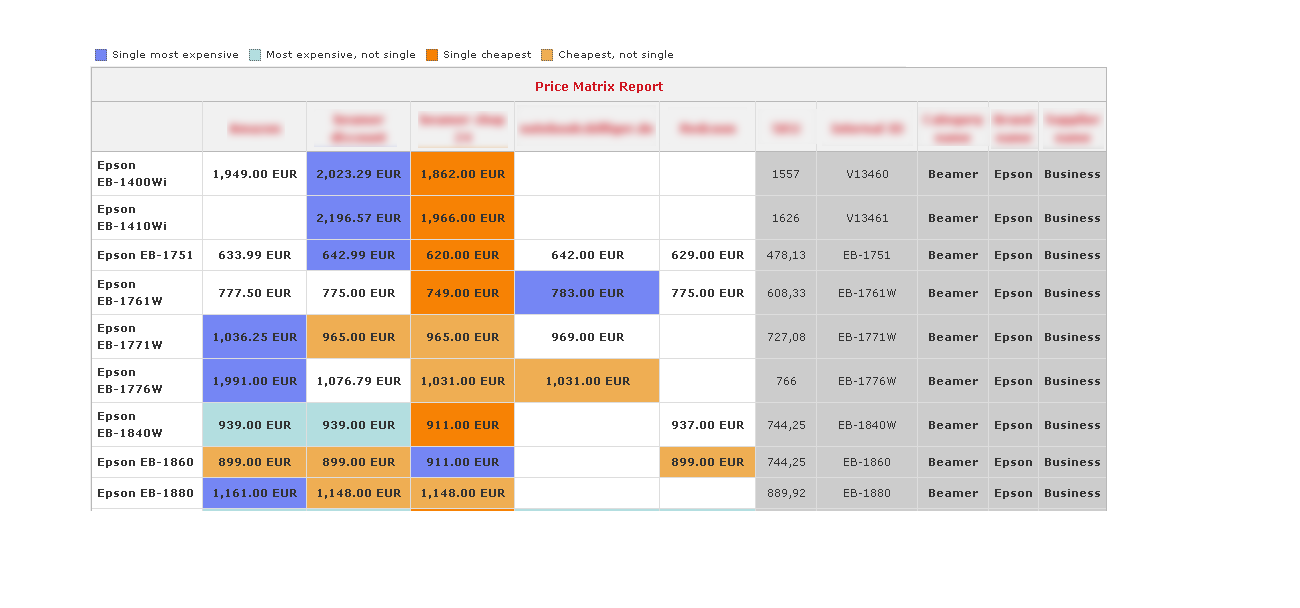The height and width of the screenshot is (608, 1300).
Task: Click the 1,161.00 EUR price cell
Action: coord(255,493)
